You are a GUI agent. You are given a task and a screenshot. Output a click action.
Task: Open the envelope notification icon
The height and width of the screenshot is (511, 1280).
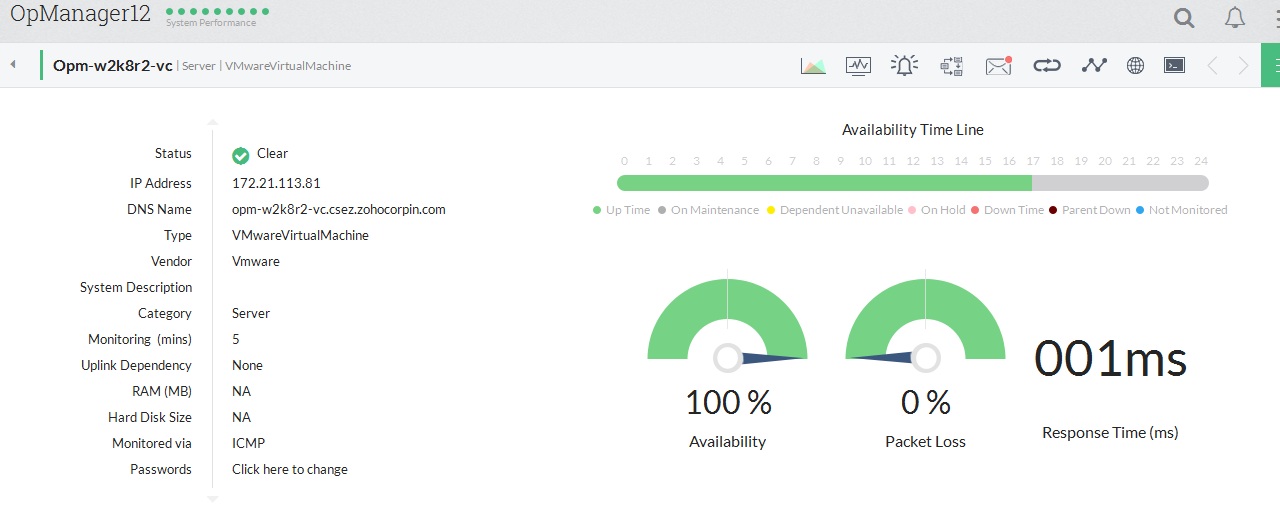[998, 66]
